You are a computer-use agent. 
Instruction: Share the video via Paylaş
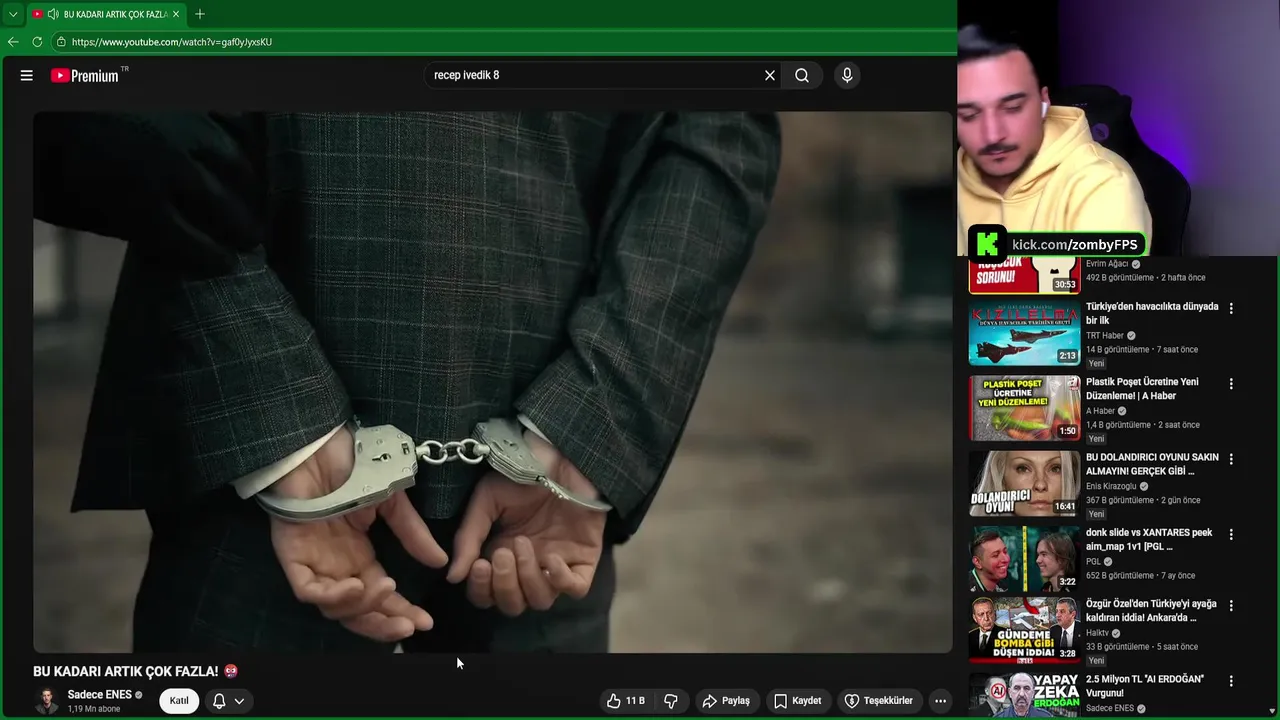coord(726,701)
